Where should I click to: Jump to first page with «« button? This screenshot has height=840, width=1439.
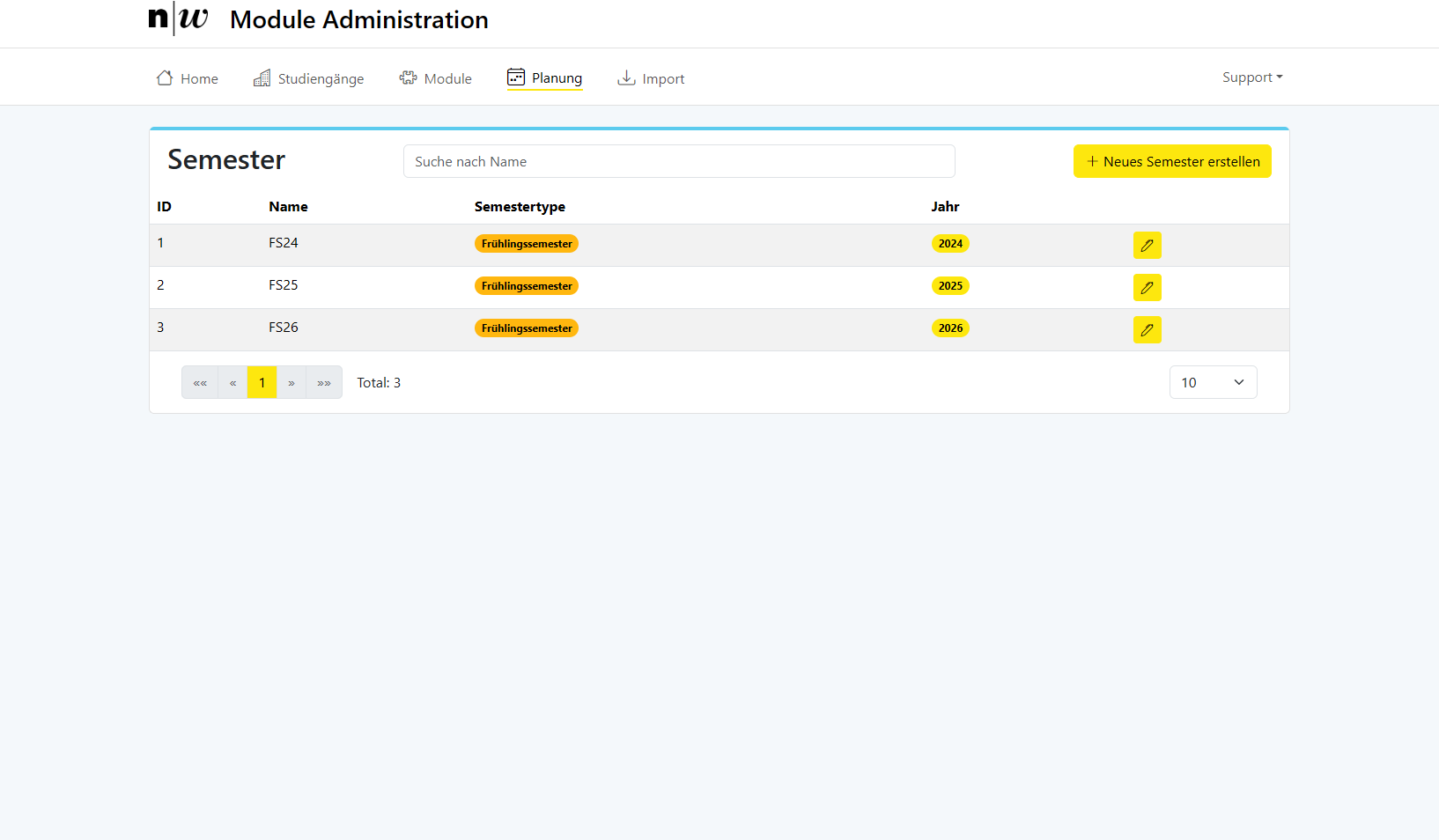200,382
